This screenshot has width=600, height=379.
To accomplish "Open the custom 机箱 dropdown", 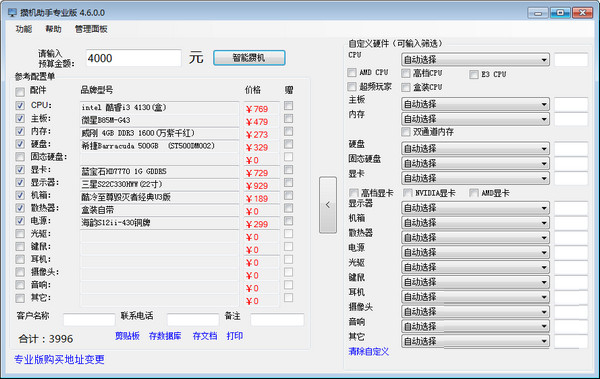I will pyautogui.click(x=475, y=223).
